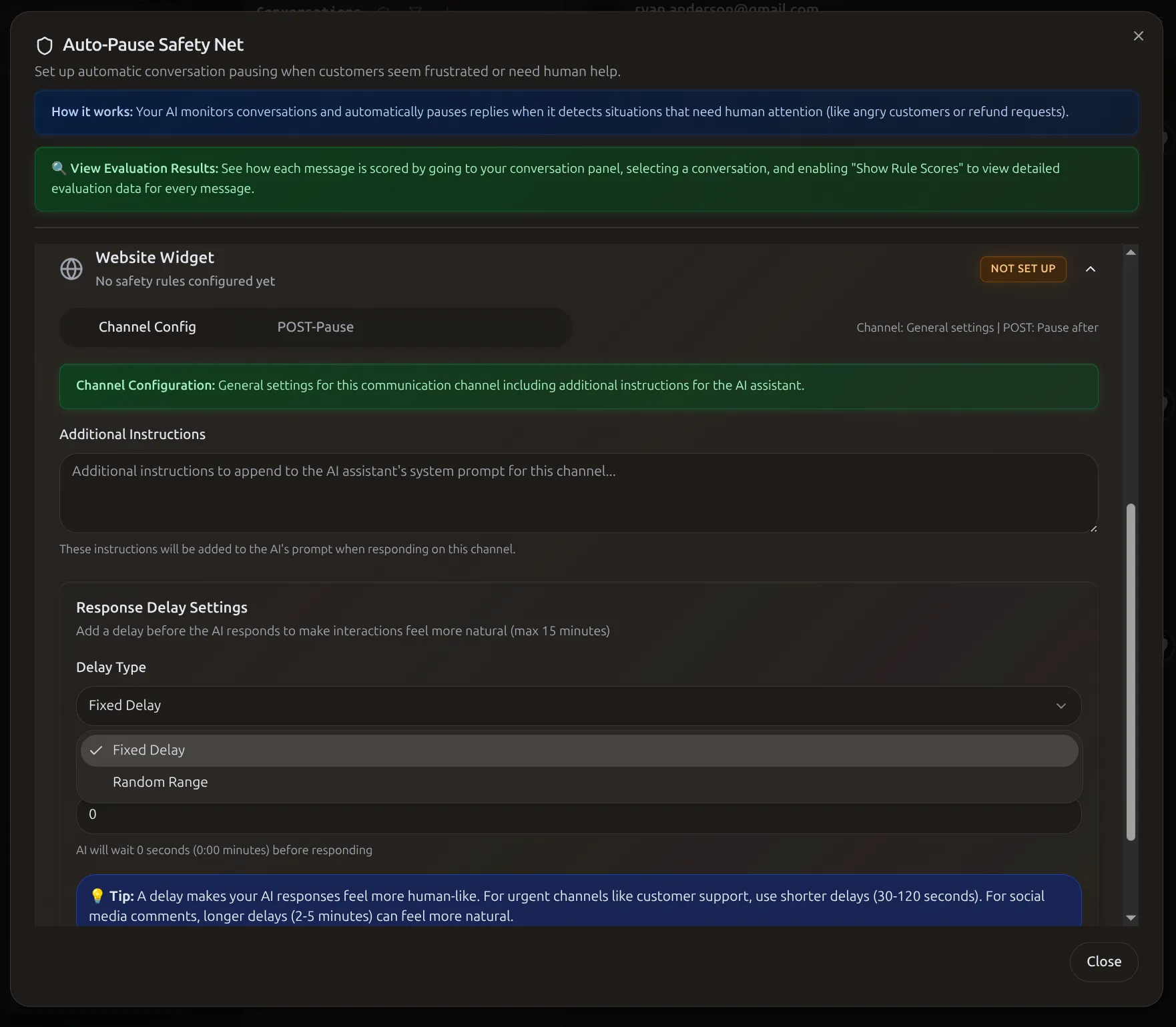Focus the Additional Instructions text area
1176x1027 pixels.
tap(578, 493)
